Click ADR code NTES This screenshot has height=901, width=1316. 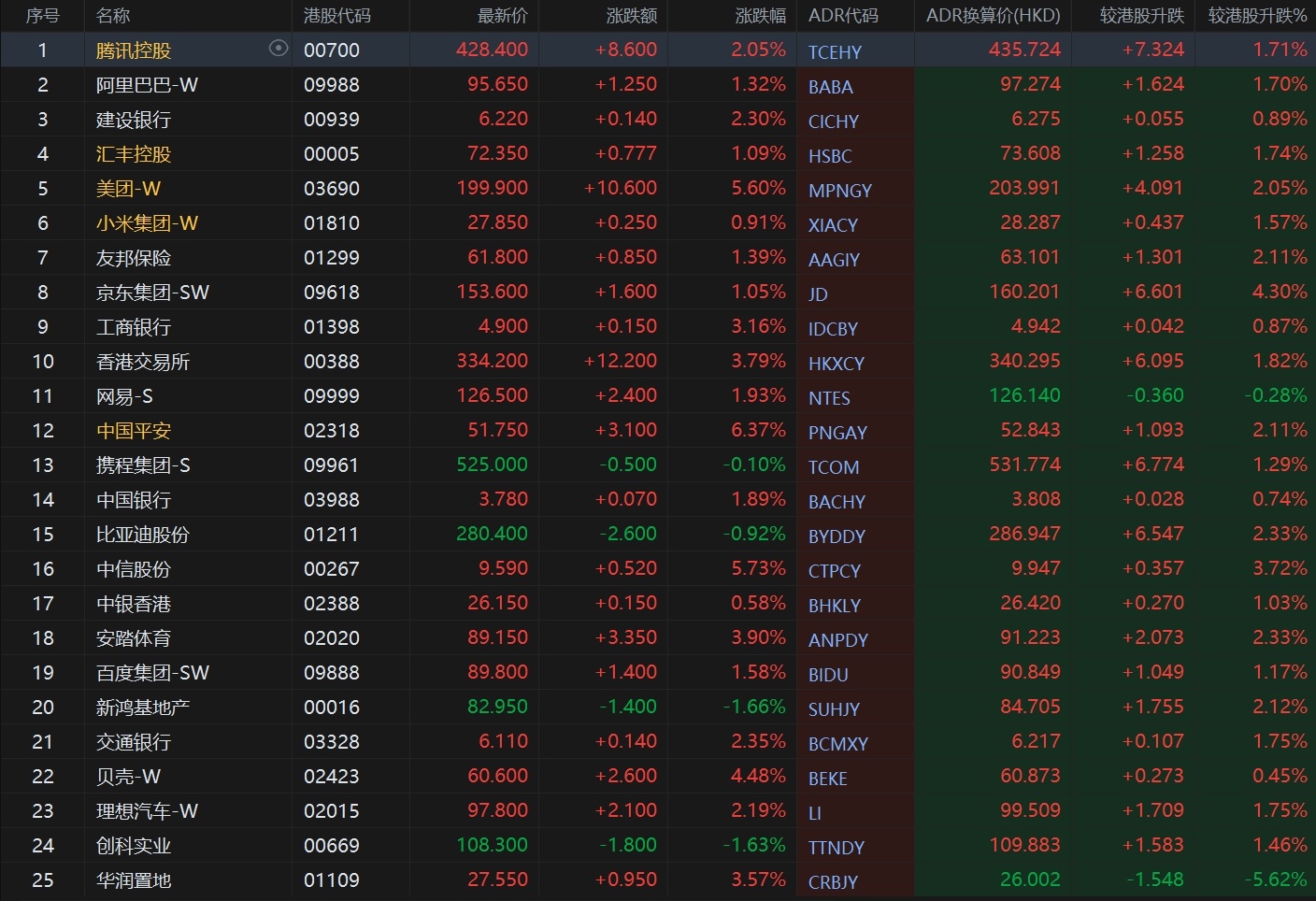829,398
